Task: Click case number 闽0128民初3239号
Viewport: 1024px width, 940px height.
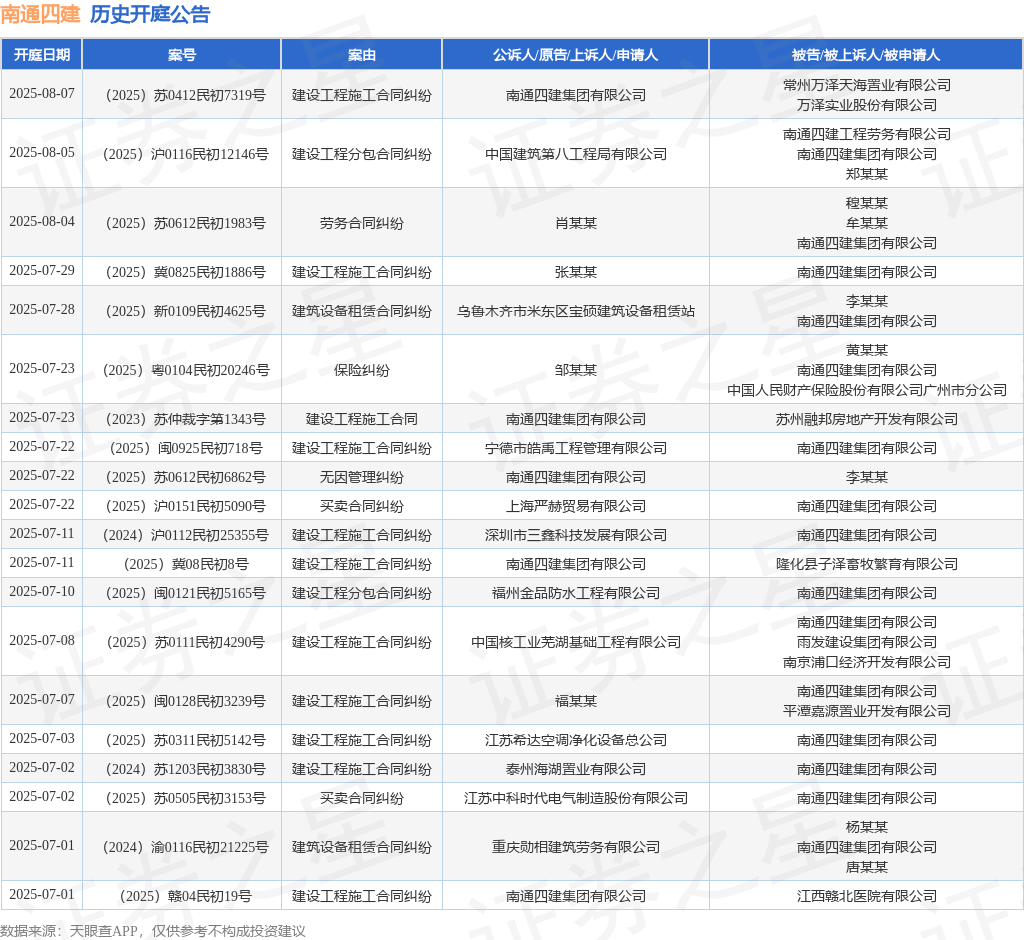Action: pyautogui.click(x=210, y=702)
